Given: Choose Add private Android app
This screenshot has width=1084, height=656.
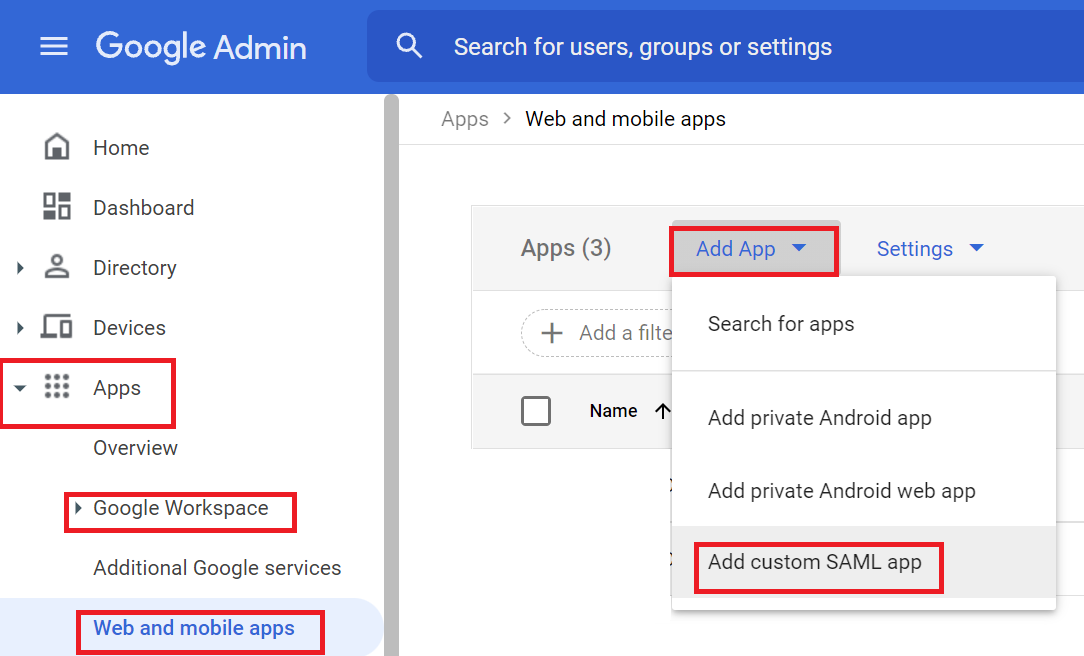Looking at the screenshot, I should [863, 418].
